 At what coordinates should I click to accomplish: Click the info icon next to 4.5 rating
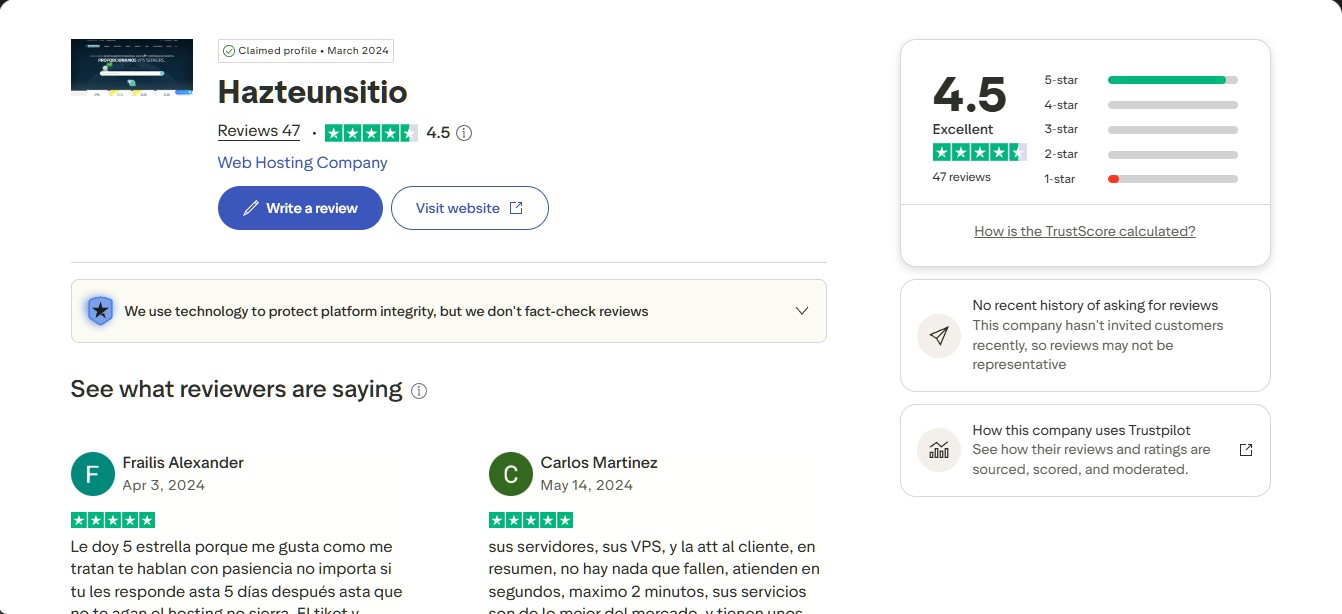(464, 133)
